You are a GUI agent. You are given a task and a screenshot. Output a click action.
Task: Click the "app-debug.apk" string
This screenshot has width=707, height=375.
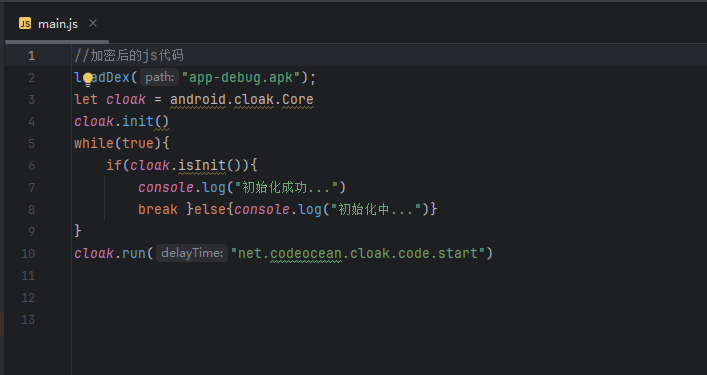pos(241,77)
